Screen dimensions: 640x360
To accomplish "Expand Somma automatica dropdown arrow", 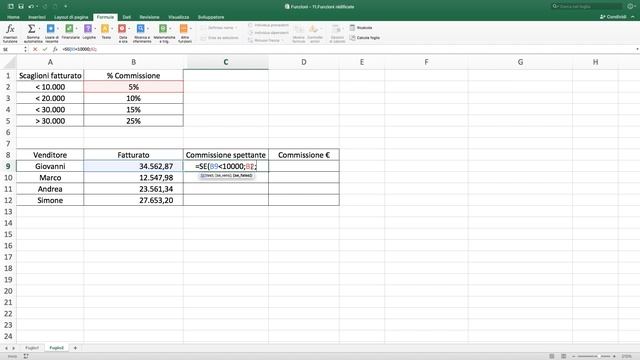I will (39, 29).
